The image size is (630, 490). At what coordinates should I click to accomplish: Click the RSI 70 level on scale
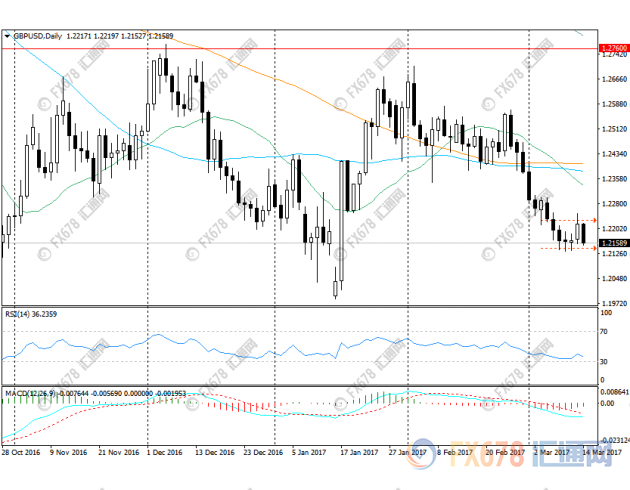604,329
